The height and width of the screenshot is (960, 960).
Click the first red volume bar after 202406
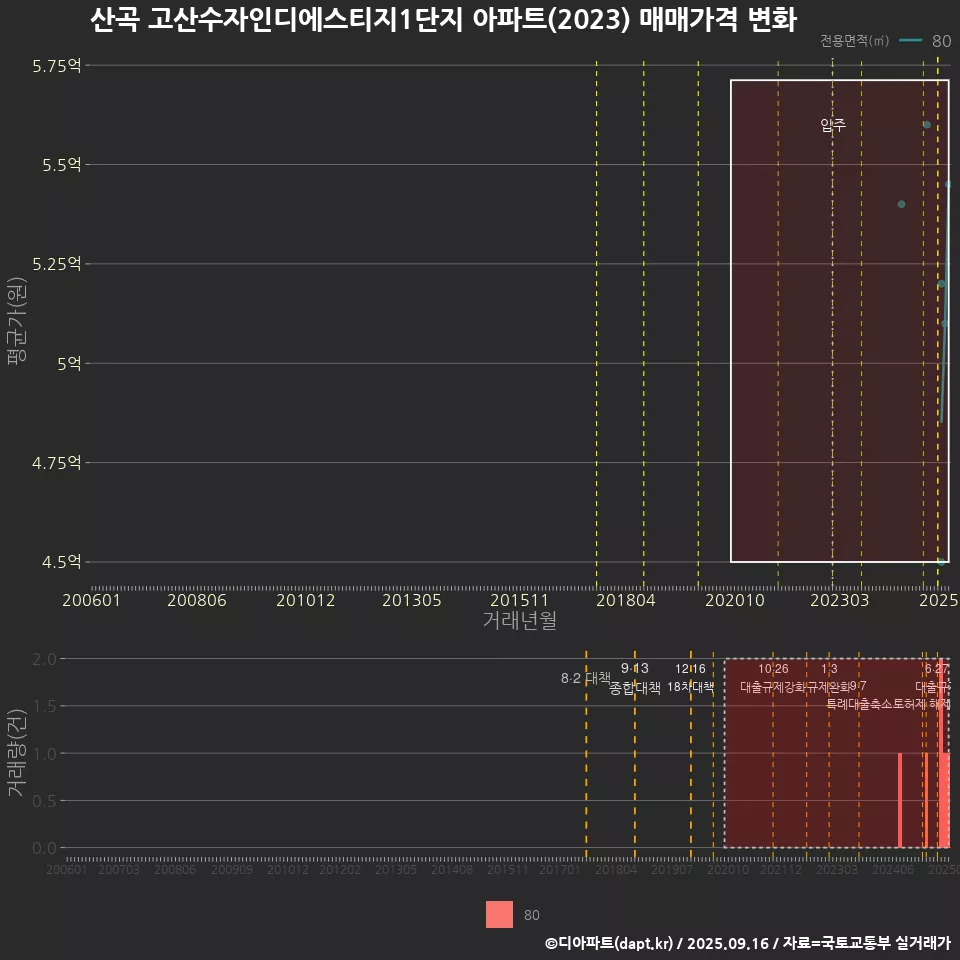tap(900, 800)
